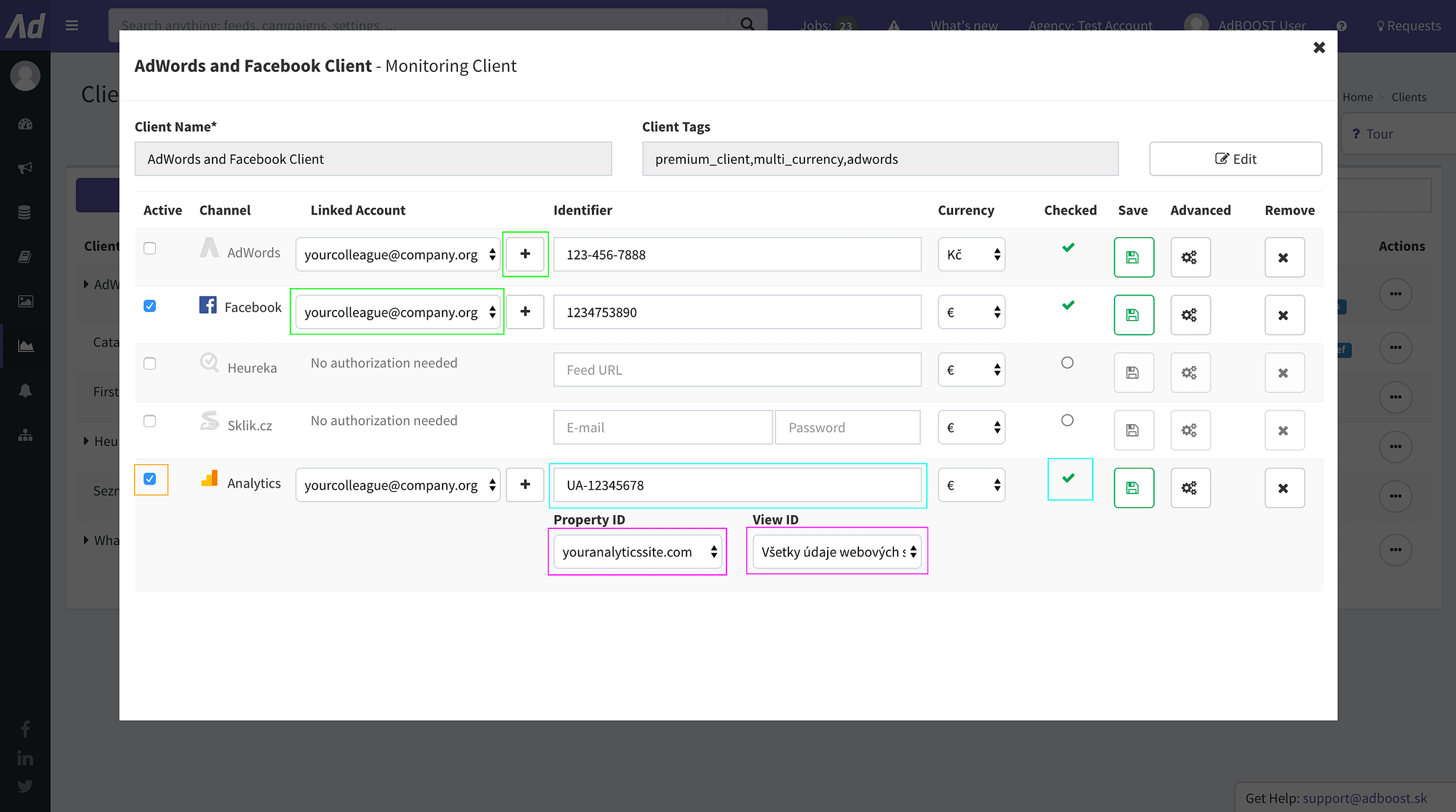Image resolution: width=1456 pixels, height=812 pixels.
Task: Click the Edit button for client
Action: tap(1235, 159)
